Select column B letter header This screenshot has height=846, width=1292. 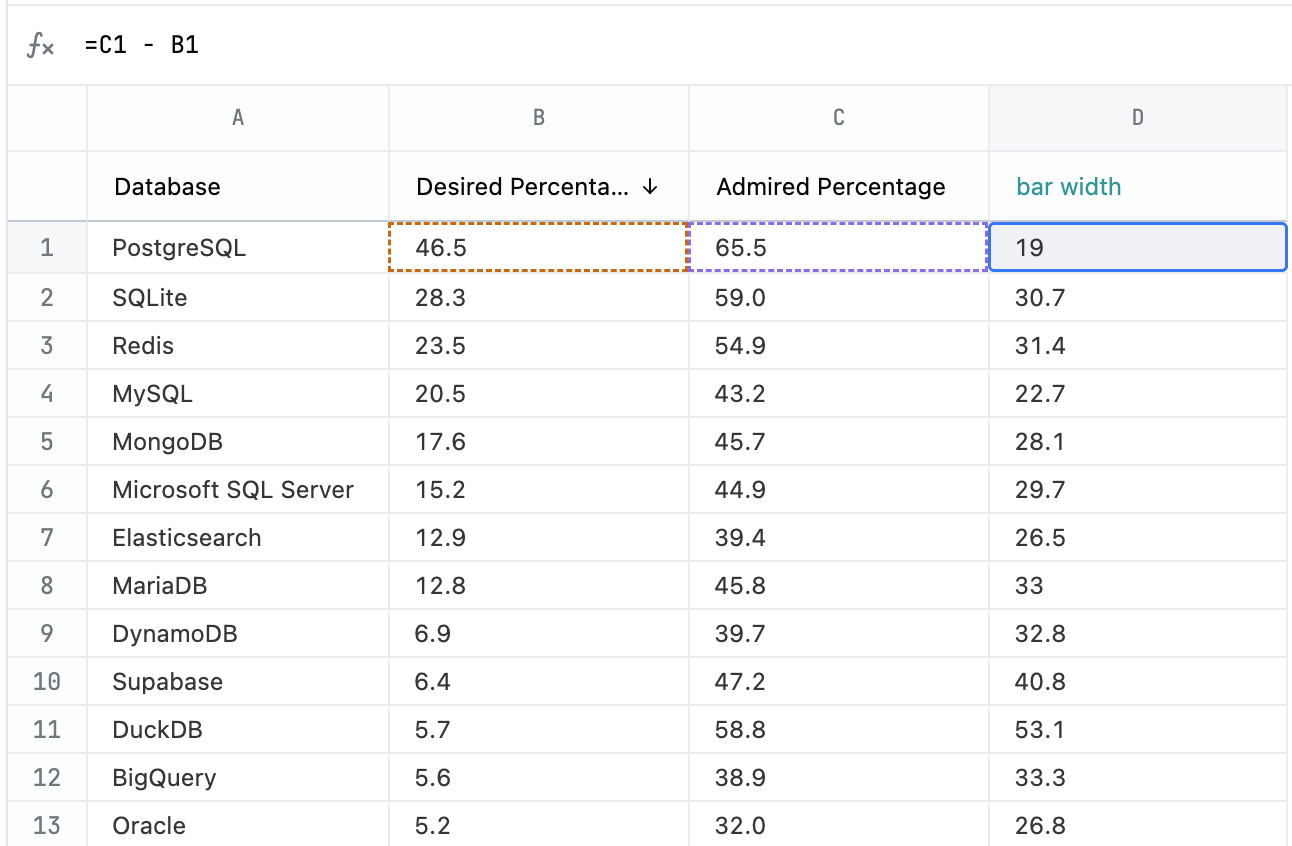tap(538, 118)
